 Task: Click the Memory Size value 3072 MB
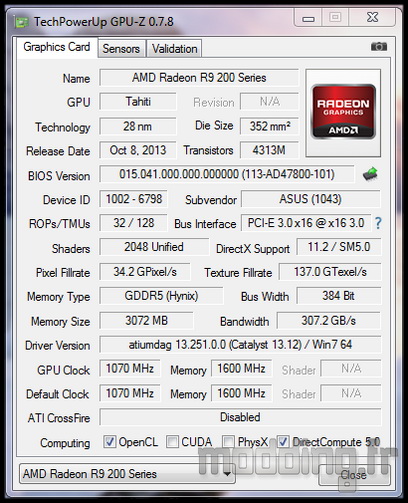(x=146, y=321)
